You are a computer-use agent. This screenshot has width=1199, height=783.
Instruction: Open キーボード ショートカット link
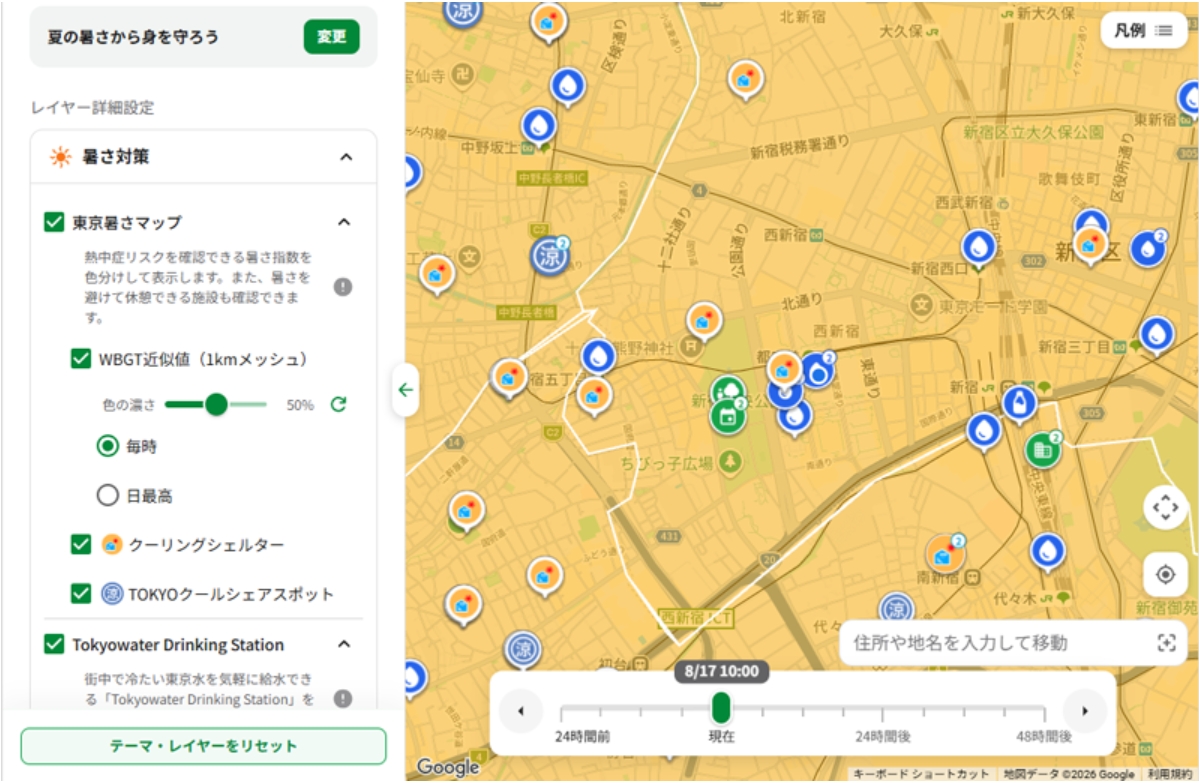click(x=921, y=774)
